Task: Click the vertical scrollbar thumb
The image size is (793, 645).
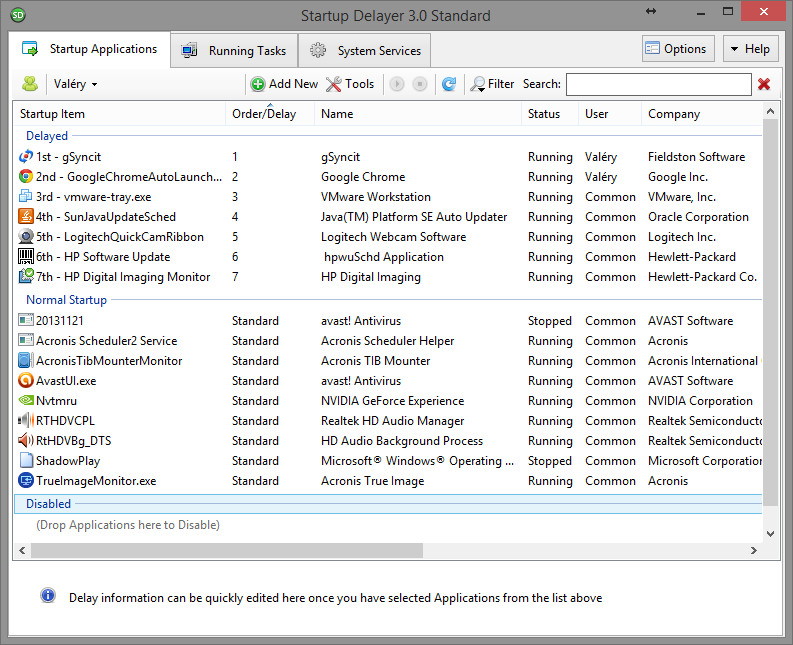Action: (770, 313)
